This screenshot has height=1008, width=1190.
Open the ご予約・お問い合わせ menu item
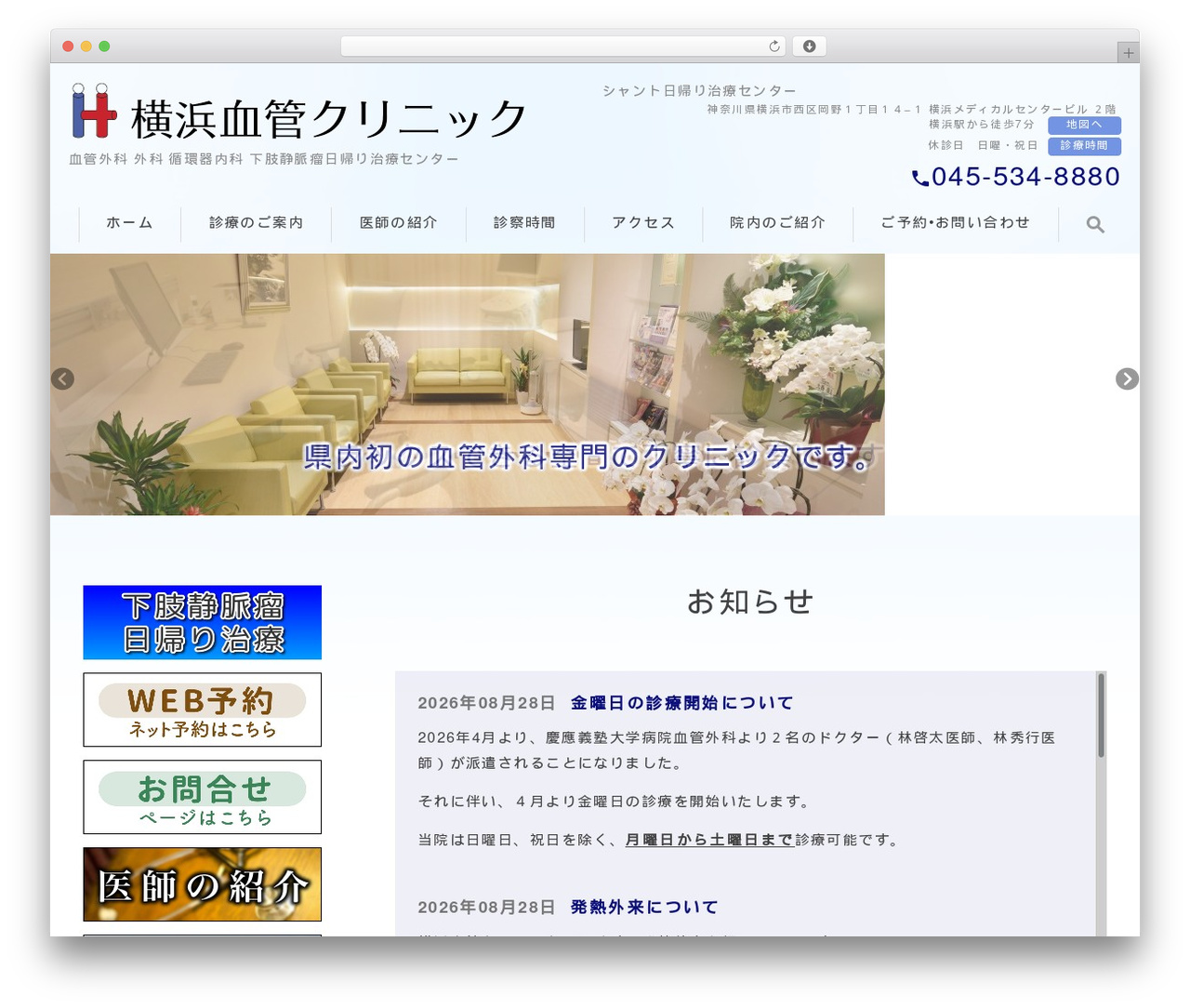coord(956,223)
